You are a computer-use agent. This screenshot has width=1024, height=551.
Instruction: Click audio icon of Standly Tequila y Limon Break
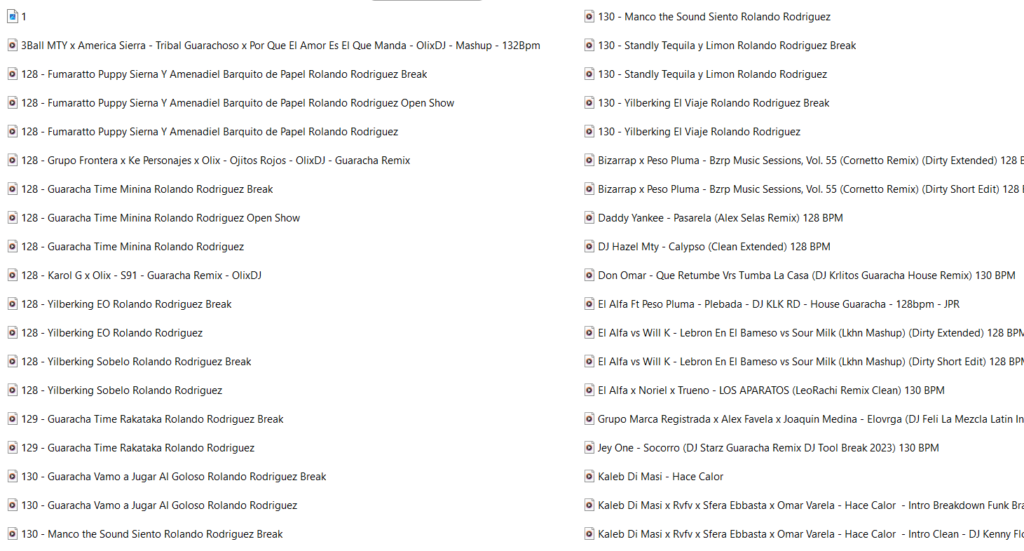coord(589,45)
